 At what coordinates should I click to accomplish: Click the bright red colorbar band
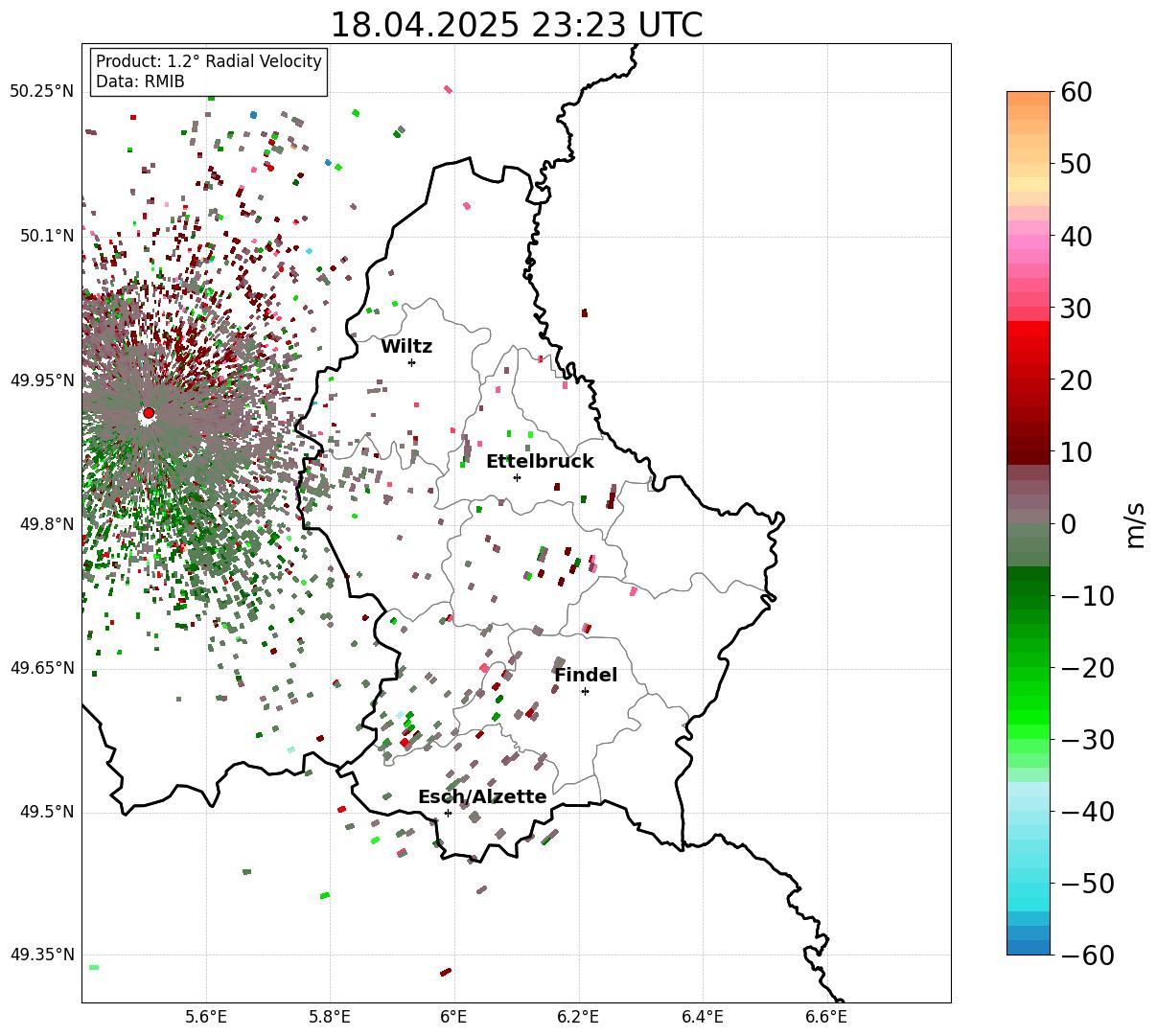[x=1029, y=329]
